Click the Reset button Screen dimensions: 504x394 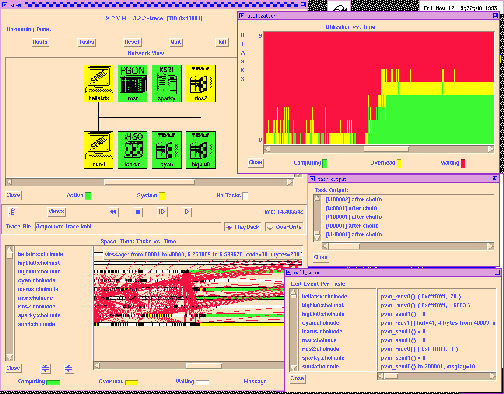click(132, 42)
